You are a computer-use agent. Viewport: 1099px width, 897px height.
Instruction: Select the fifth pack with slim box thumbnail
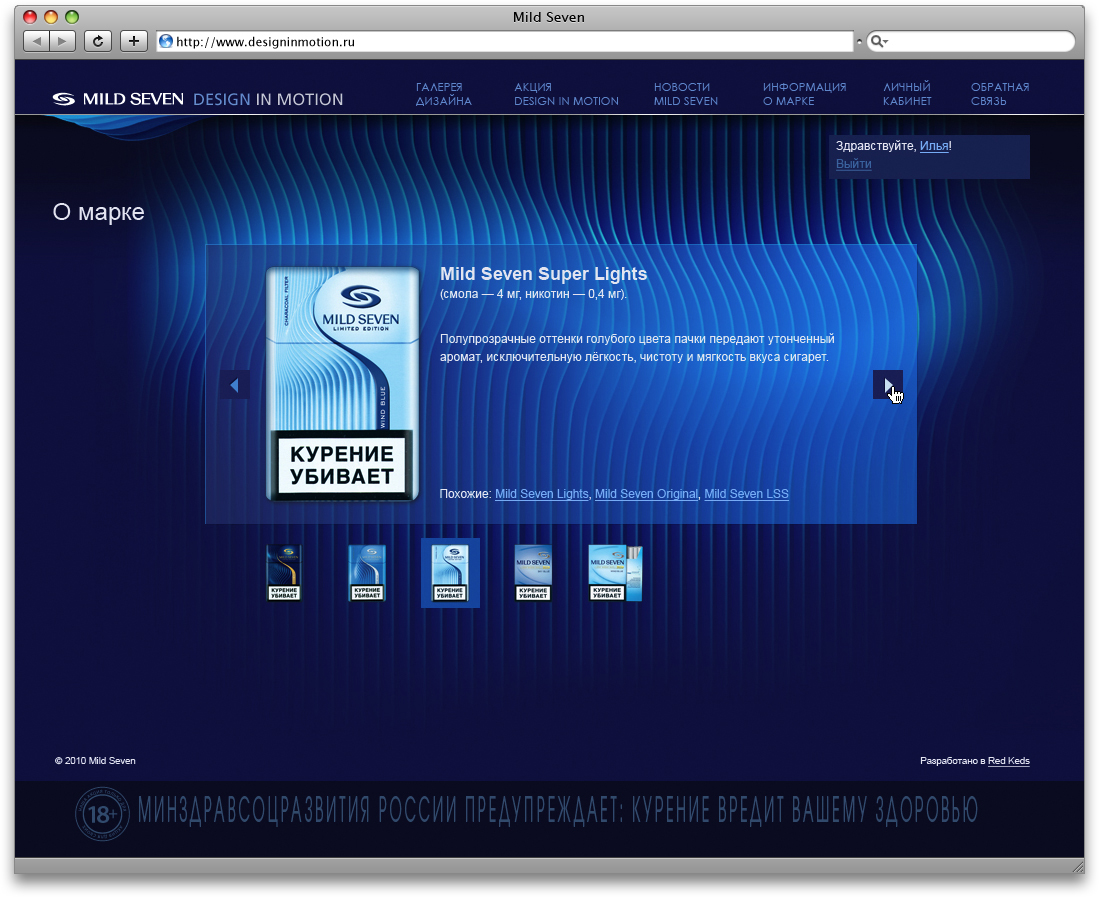pyautogui.click(x=615, y=573)
